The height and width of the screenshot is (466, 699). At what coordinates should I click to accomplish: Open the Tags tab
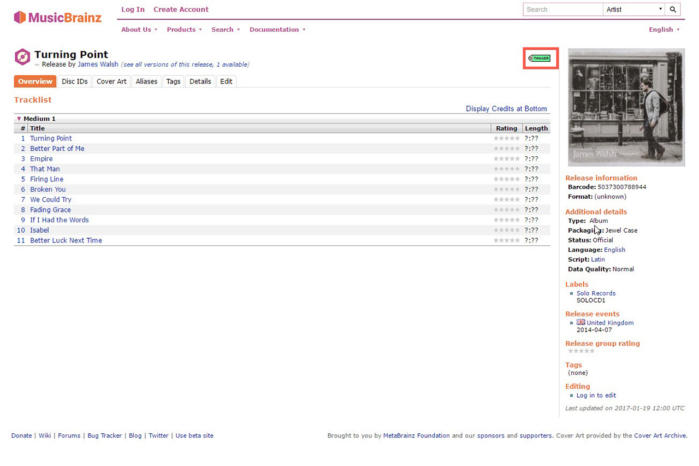[173, 82]
